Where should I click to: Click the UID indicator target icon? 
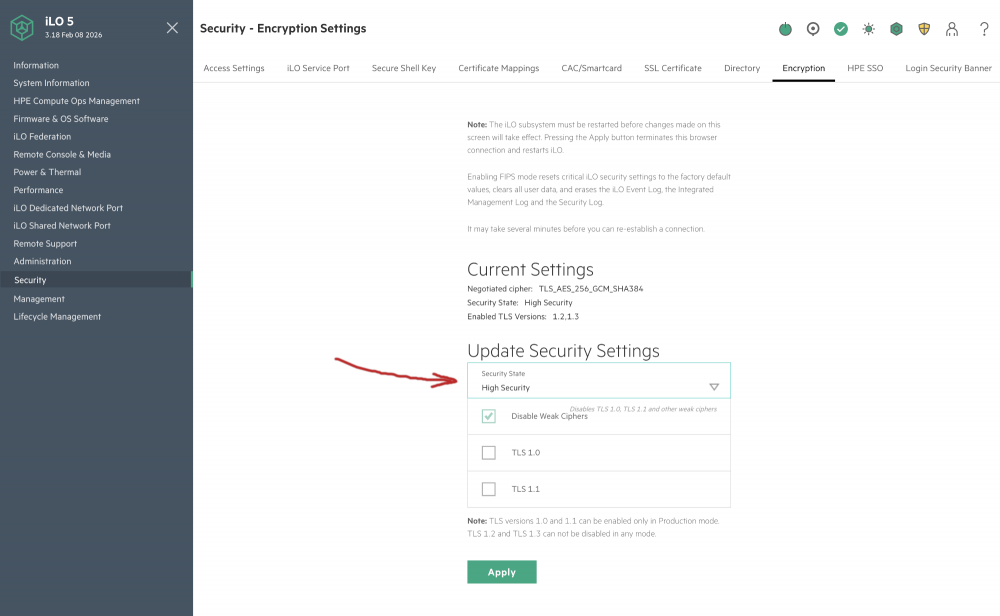pos(813,29)
